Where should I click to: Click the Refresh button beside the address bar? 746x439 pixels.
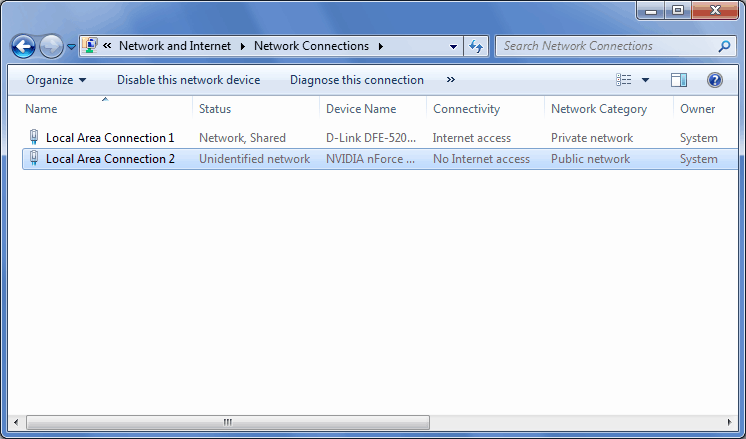coord(477,46)
